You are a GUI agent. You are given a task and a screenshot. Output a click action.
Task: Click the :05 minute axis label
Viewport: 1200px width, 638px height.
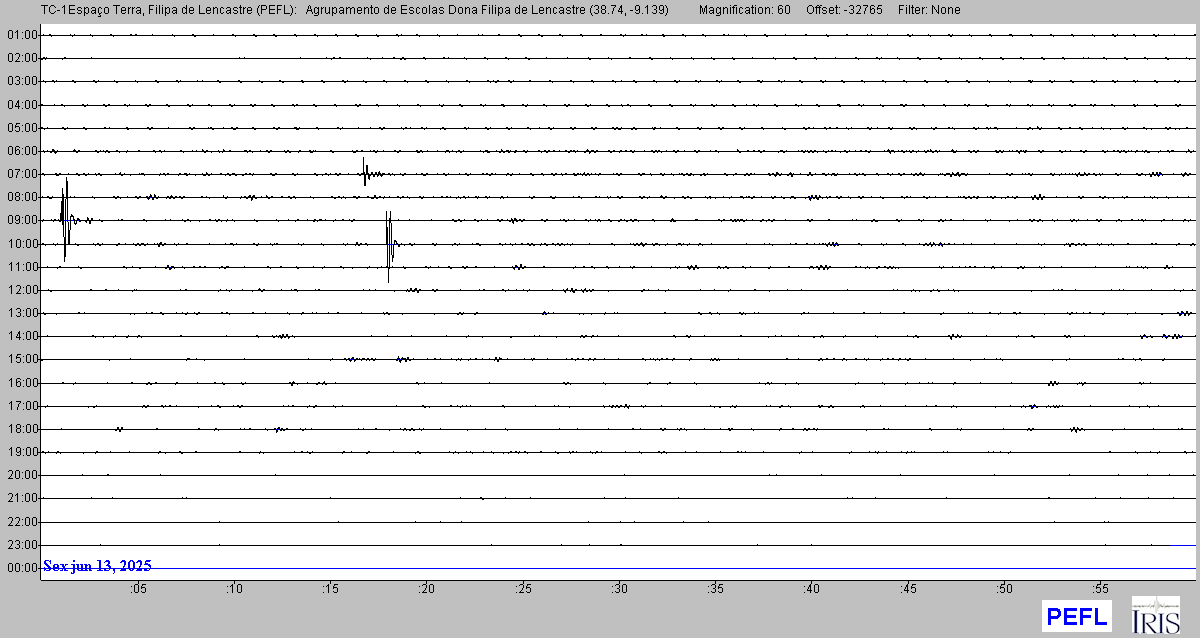[138, 589]
